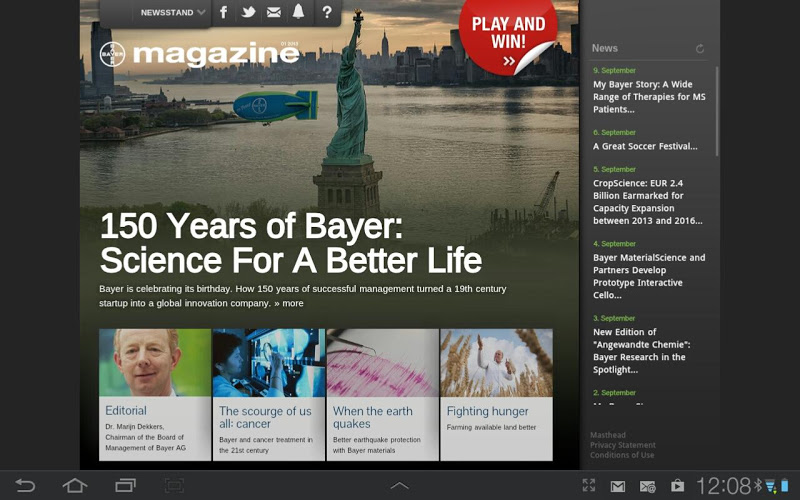Open the Privacy Statement link

[622, 445]
